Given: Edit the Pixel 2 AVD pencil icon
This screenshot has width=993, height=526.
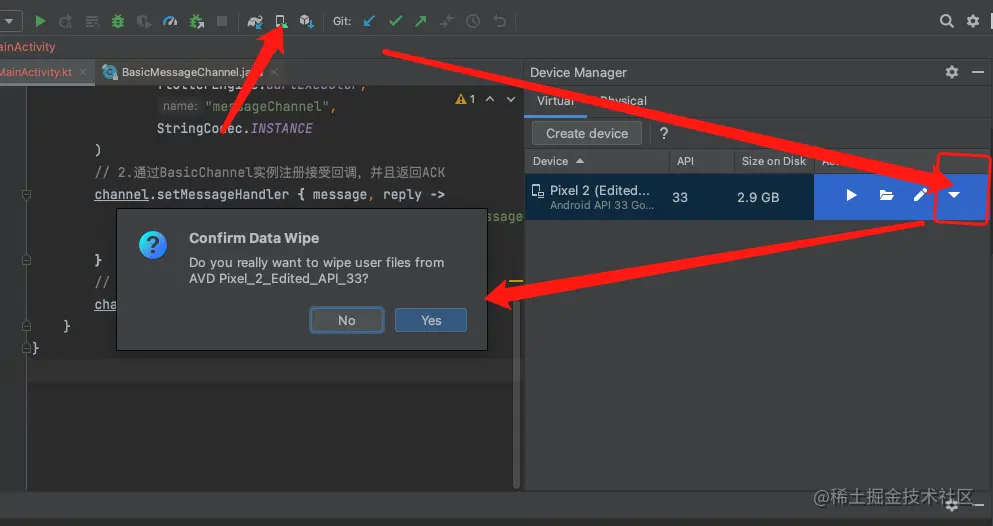Looking at the screenshot, I should coord(920,195).
